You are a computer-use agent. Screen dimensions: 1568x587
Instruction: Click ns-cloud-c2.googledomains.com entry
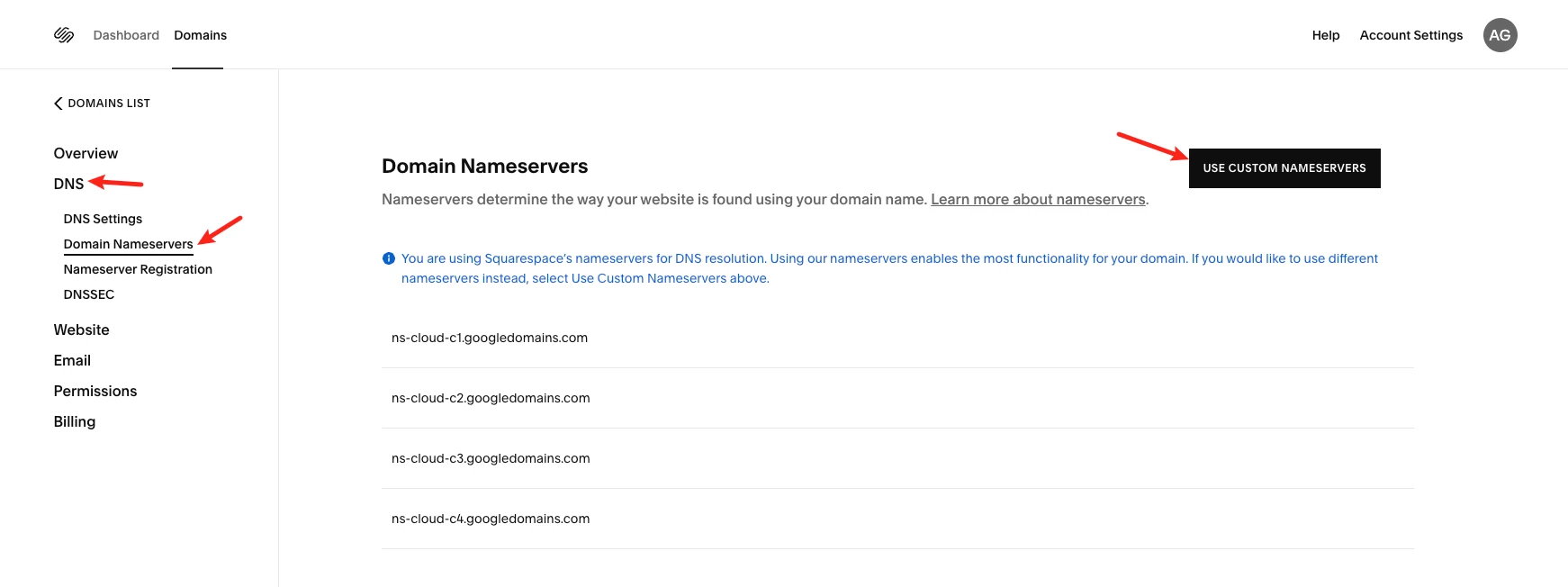point(897,398)
